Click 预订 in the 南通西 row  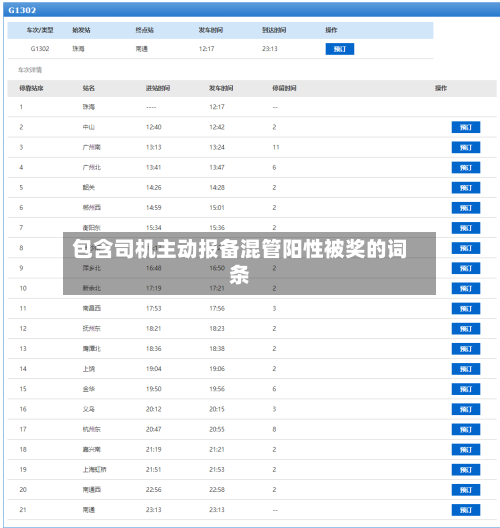pyautogui.click(x=466, y=490)
